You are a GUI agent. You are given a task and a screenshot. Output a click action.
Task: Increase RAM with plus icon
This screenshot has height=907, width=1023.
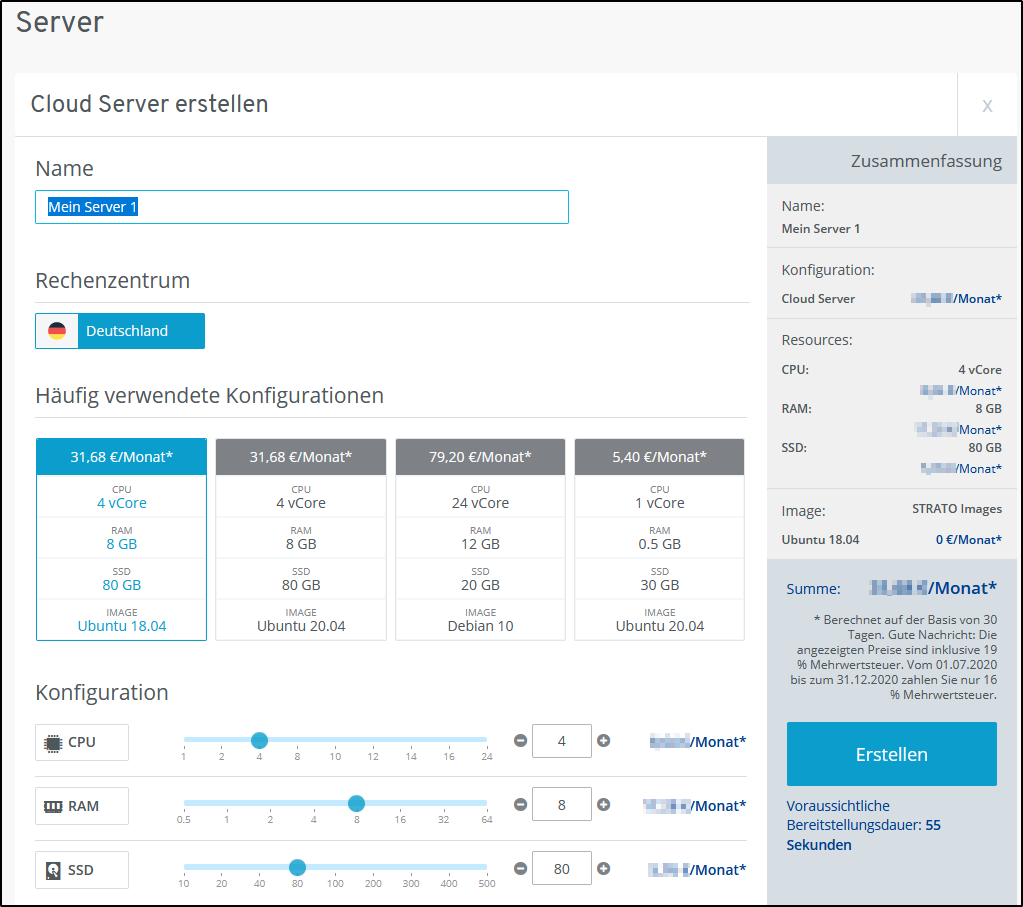[x=603, y=805]
